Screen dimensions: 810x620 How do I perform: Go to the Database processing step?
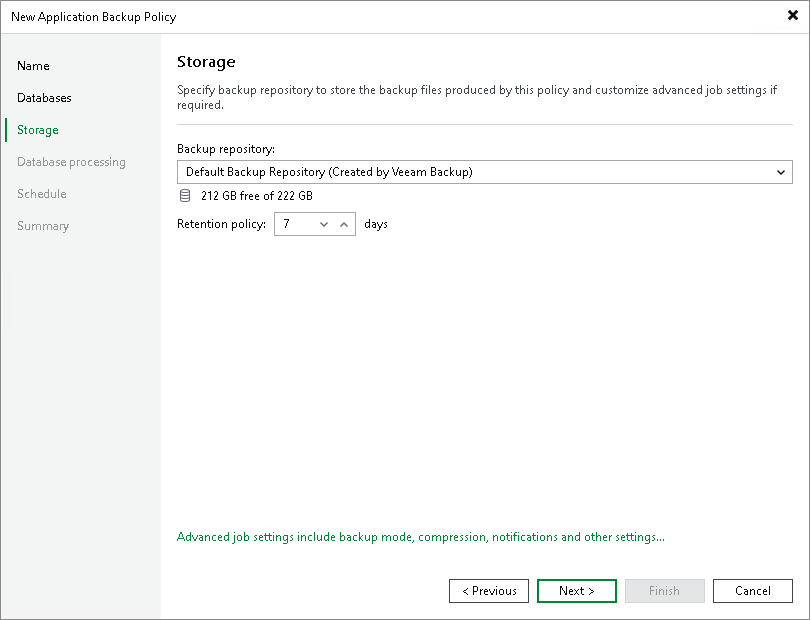click(x=71, y=162)
